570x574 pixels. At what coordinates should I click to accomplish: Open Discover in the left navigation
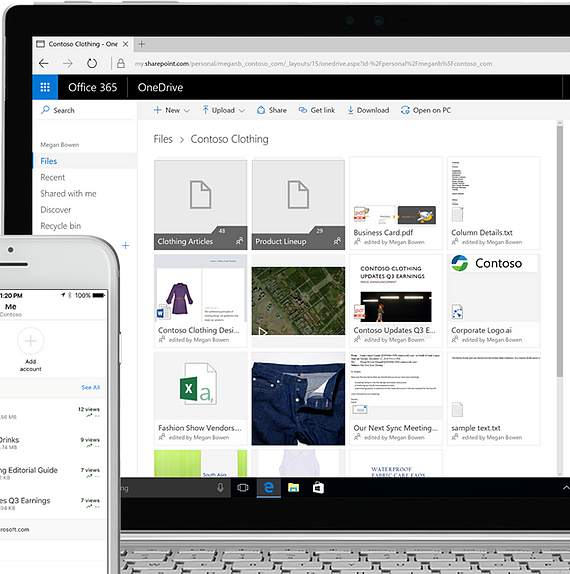56,210
